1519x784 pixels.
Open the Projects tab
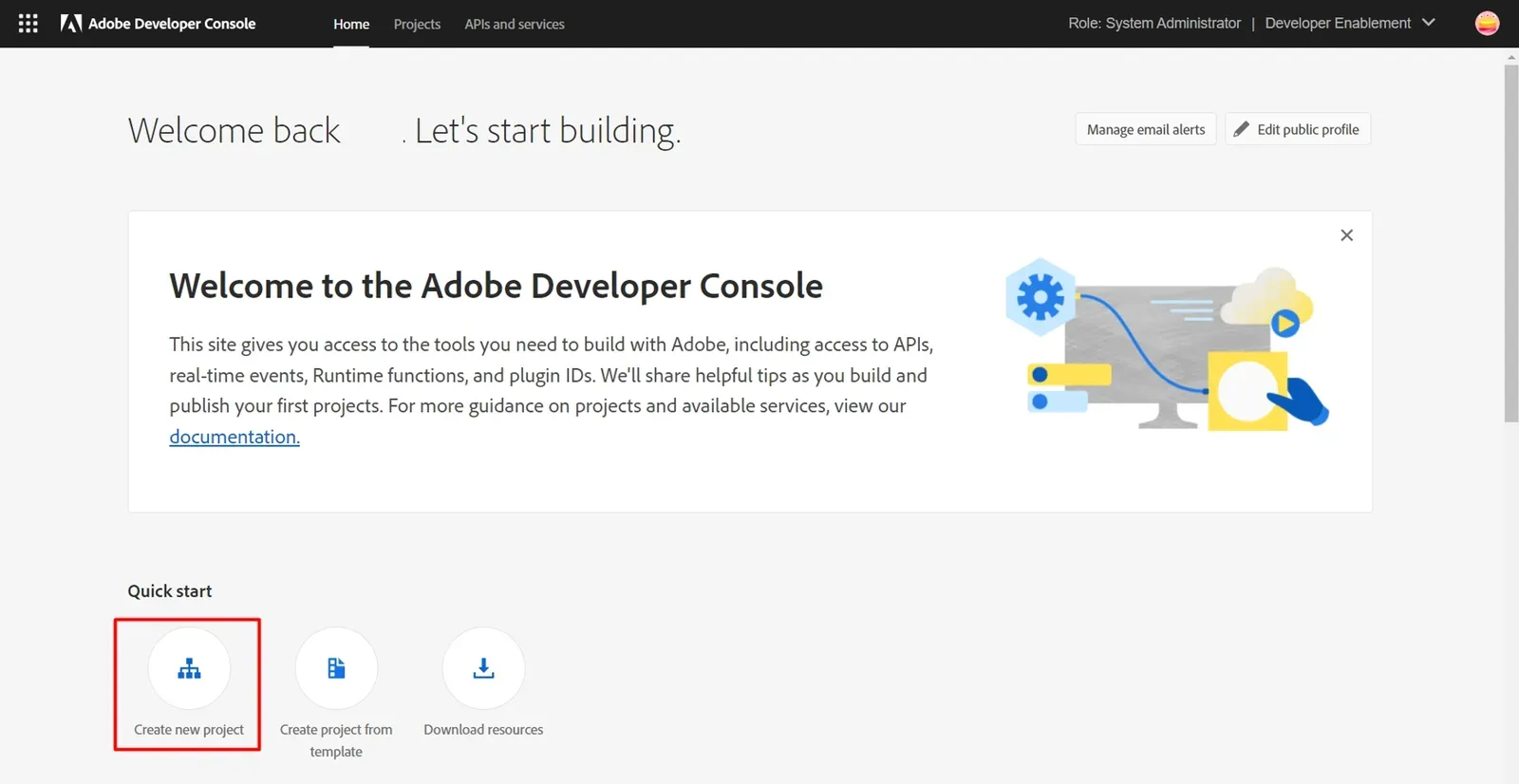(x=417, y=24)
